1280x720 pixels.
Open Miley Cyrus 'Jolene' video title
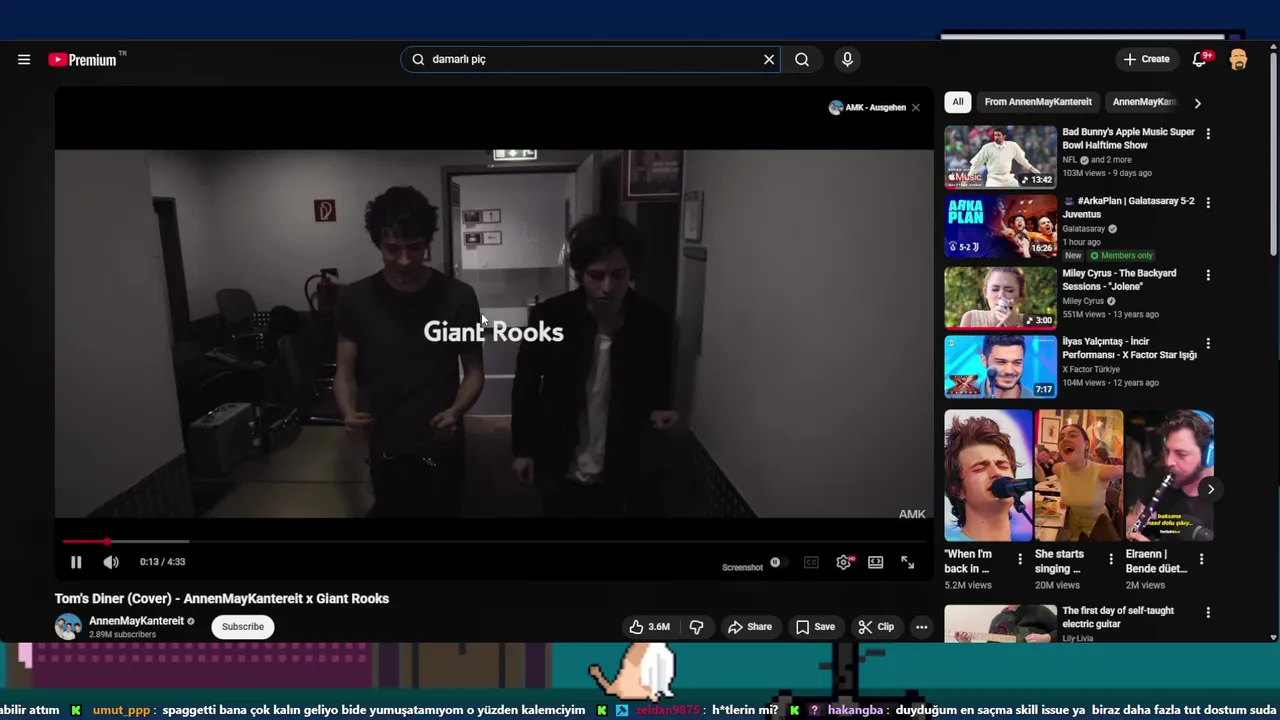click(x=1119, y=280)
